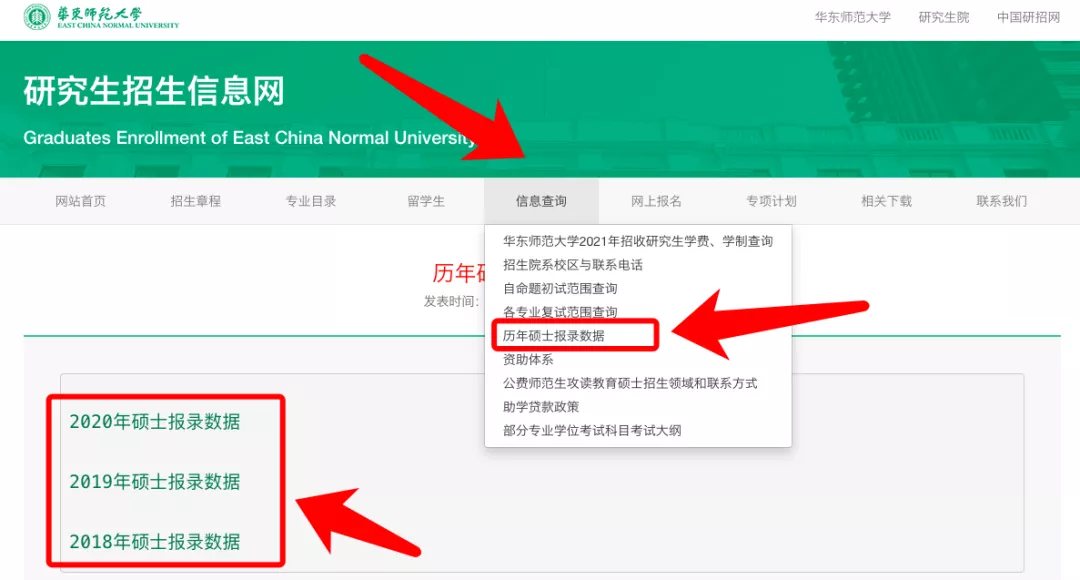Select 网上报名 in the navigation bar

pyautogui.click(x=657, y=200)
